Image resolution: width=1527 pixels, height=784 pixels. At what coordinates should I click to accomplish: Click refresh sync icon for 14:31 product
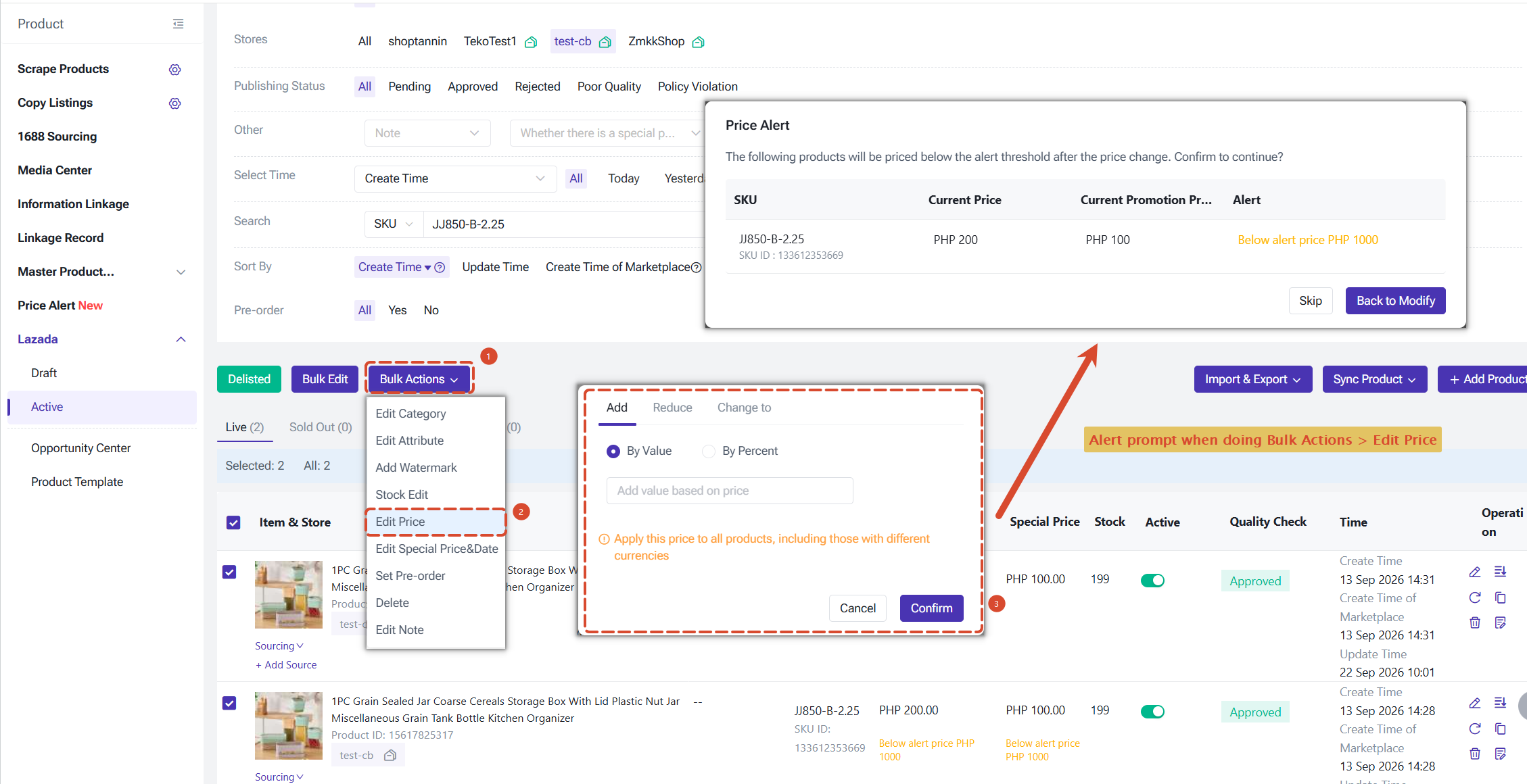pyautogui.click(x=1475, y=597)
